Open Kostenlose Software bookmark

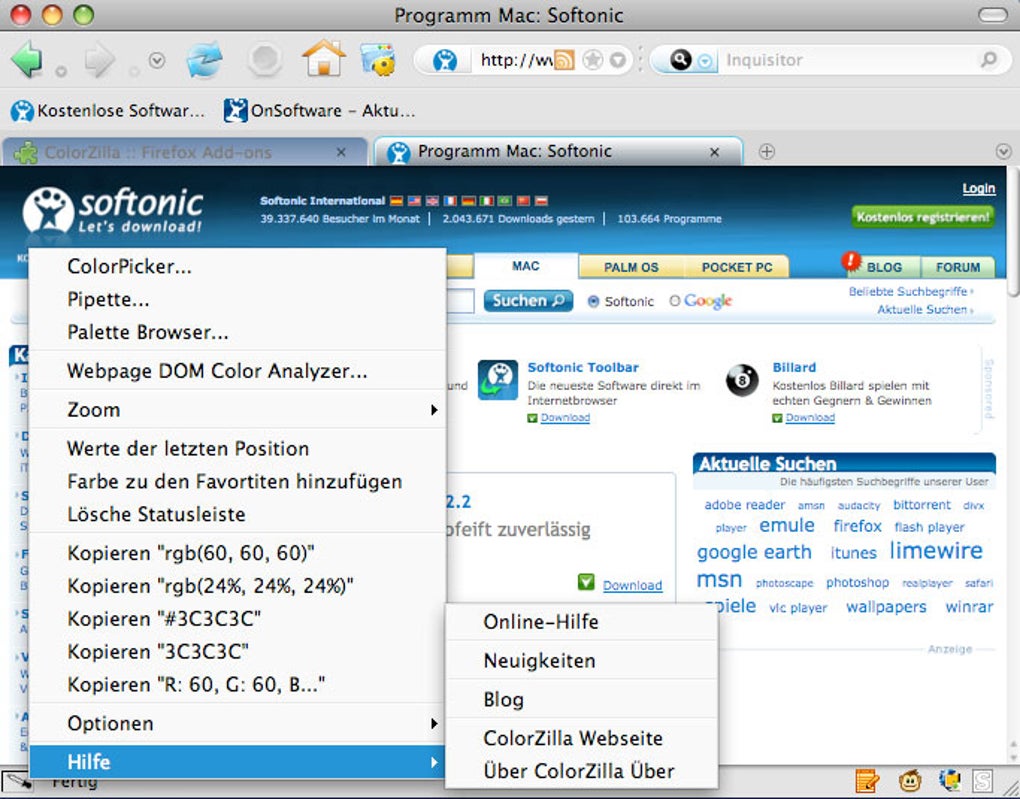pos(107,111)
